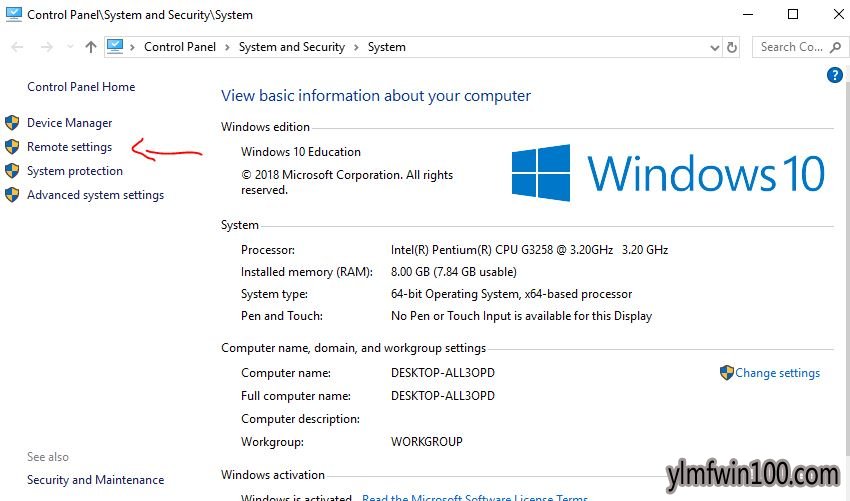Viewport: 850px width, 501px height.
Task: Click the window's title bar computer icon
Action: (x=14, y=14)
